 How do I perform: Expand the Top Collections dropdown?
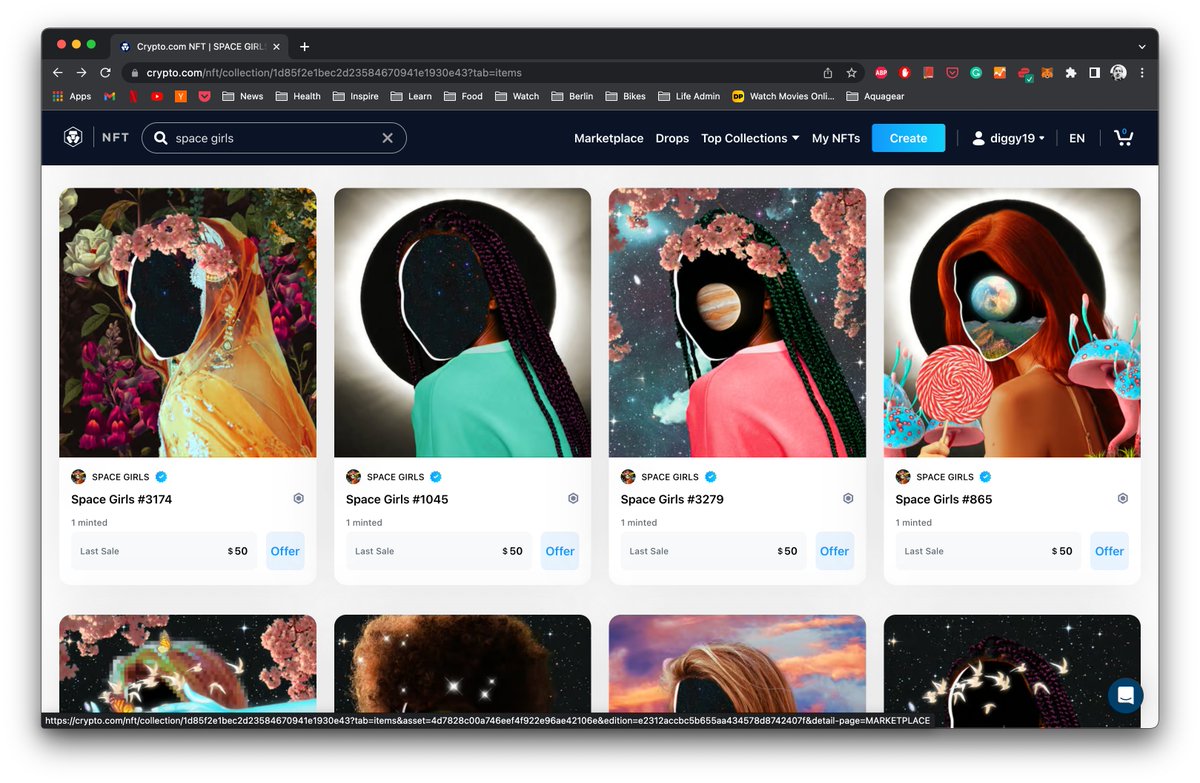coord(750,138)
